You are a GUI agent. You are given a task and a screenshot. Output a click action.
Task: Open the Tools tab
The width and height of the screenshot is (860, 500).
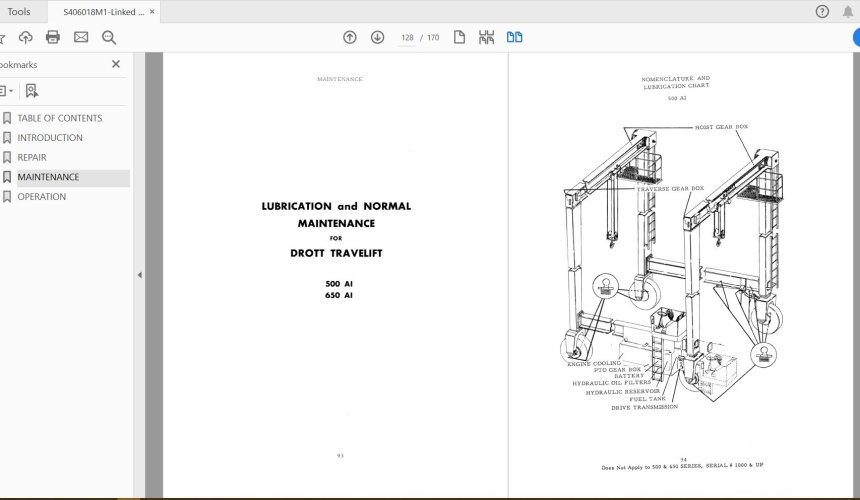[x=19, y=12]
